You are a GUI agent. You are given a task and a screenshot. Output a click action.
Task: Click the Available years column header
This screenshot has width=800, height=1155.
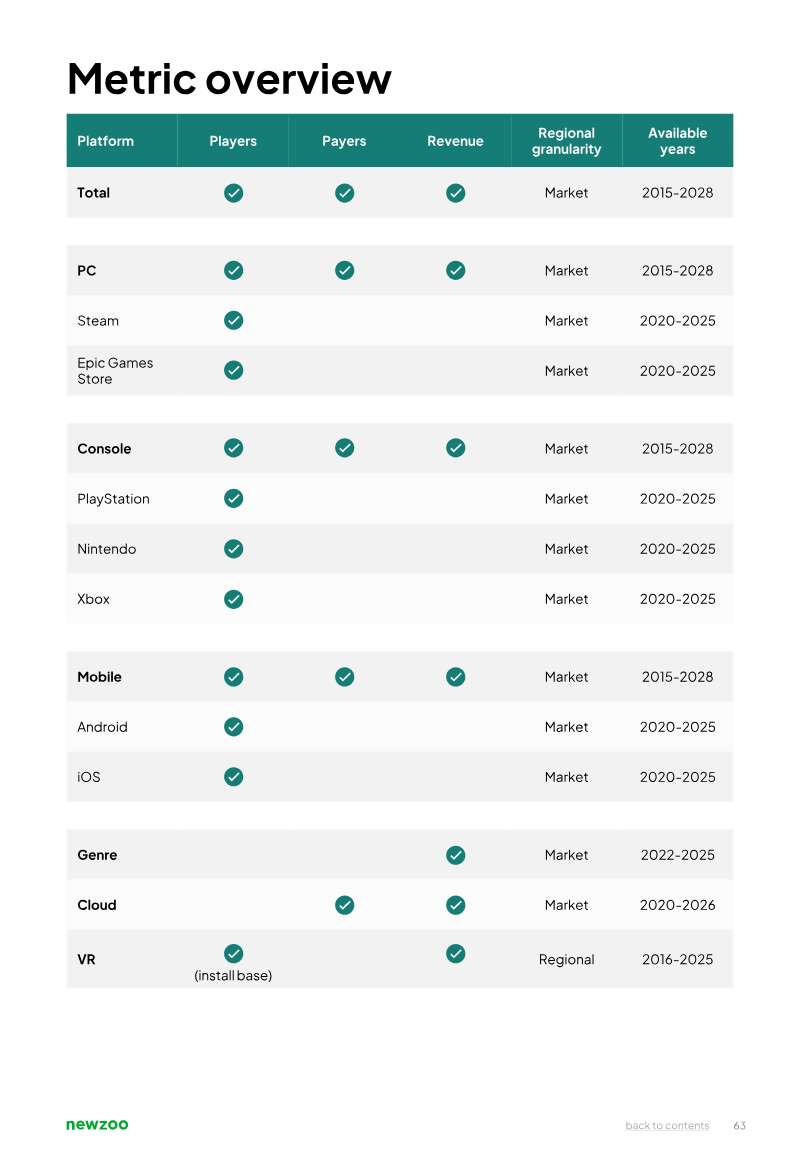(x=677, y=141)
